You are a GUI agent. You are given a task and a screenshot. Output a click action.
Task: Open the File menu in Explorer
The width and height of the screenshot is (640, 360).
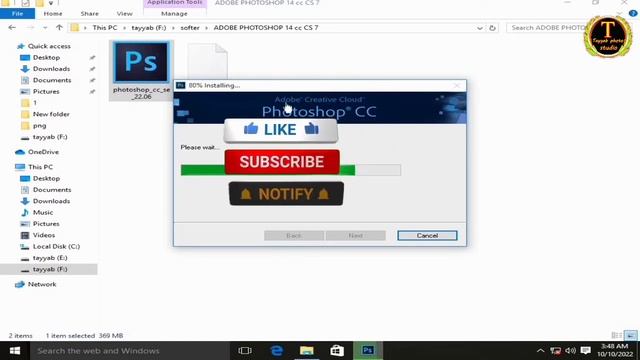17,13
